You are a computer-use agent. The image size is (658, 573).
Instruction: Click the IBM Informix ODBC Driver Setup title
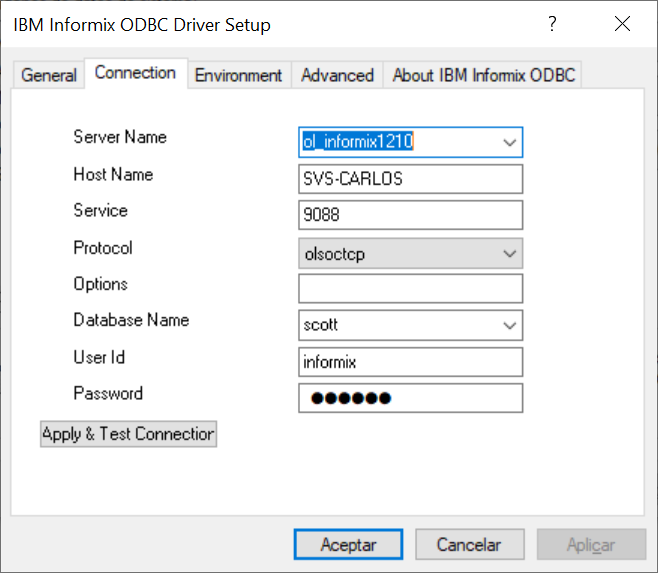(x=142, y=24)
